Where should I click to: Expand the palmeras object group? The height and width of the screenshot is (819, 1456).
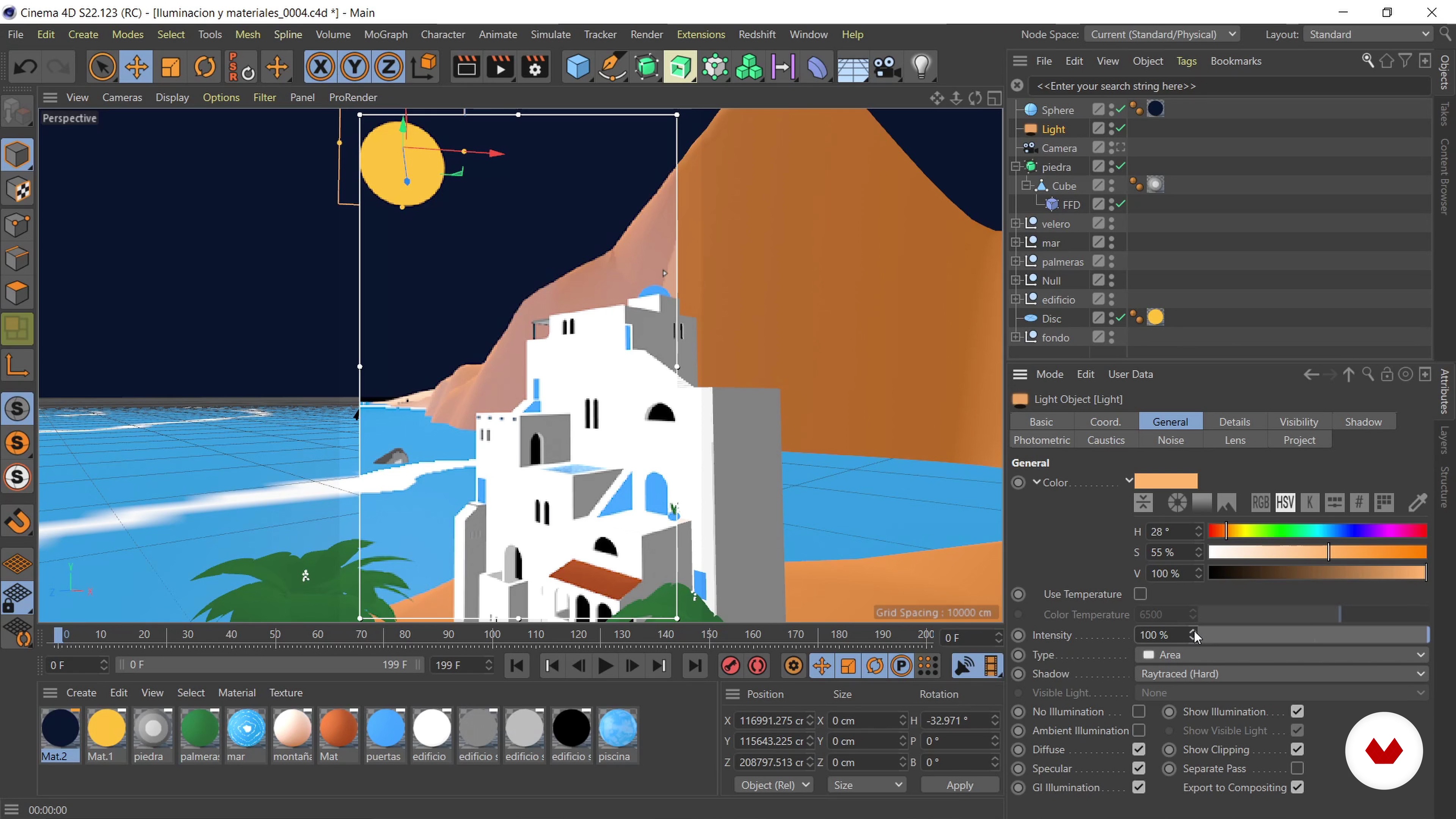[x=1015, y=262]
